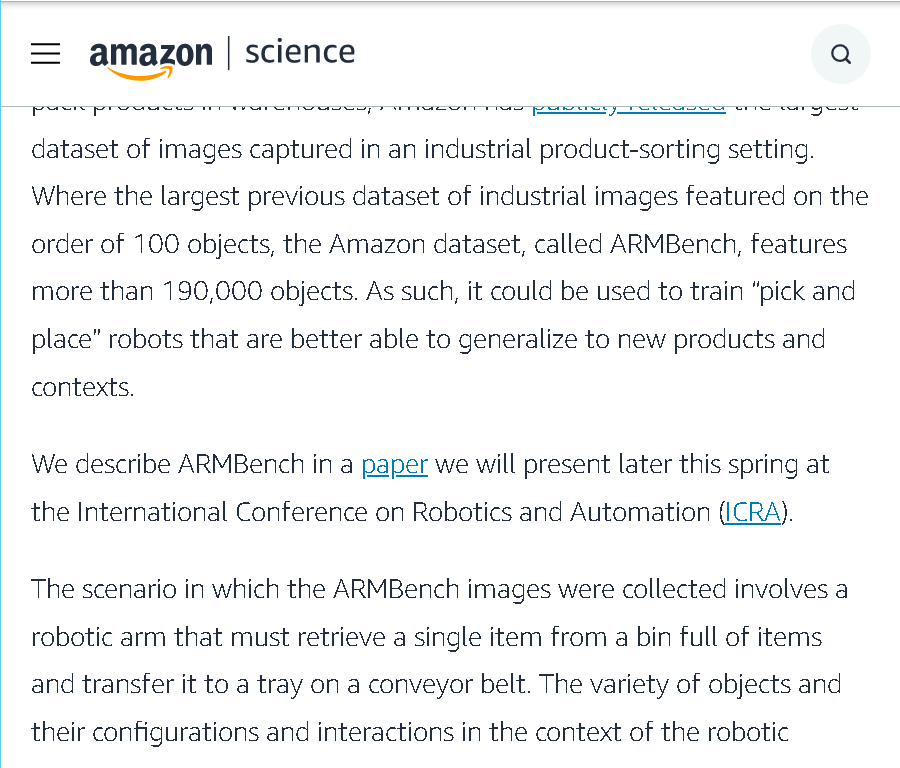900x768 pixels.
Task: Open the hamburger navigation menu
Action: point(45,53)
